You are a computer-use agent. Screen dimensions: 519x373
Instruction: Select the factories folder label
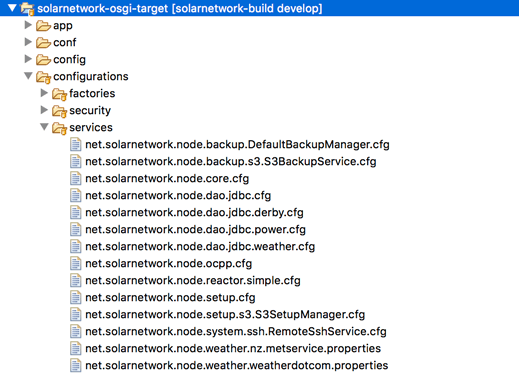click(x=92, y=93)
